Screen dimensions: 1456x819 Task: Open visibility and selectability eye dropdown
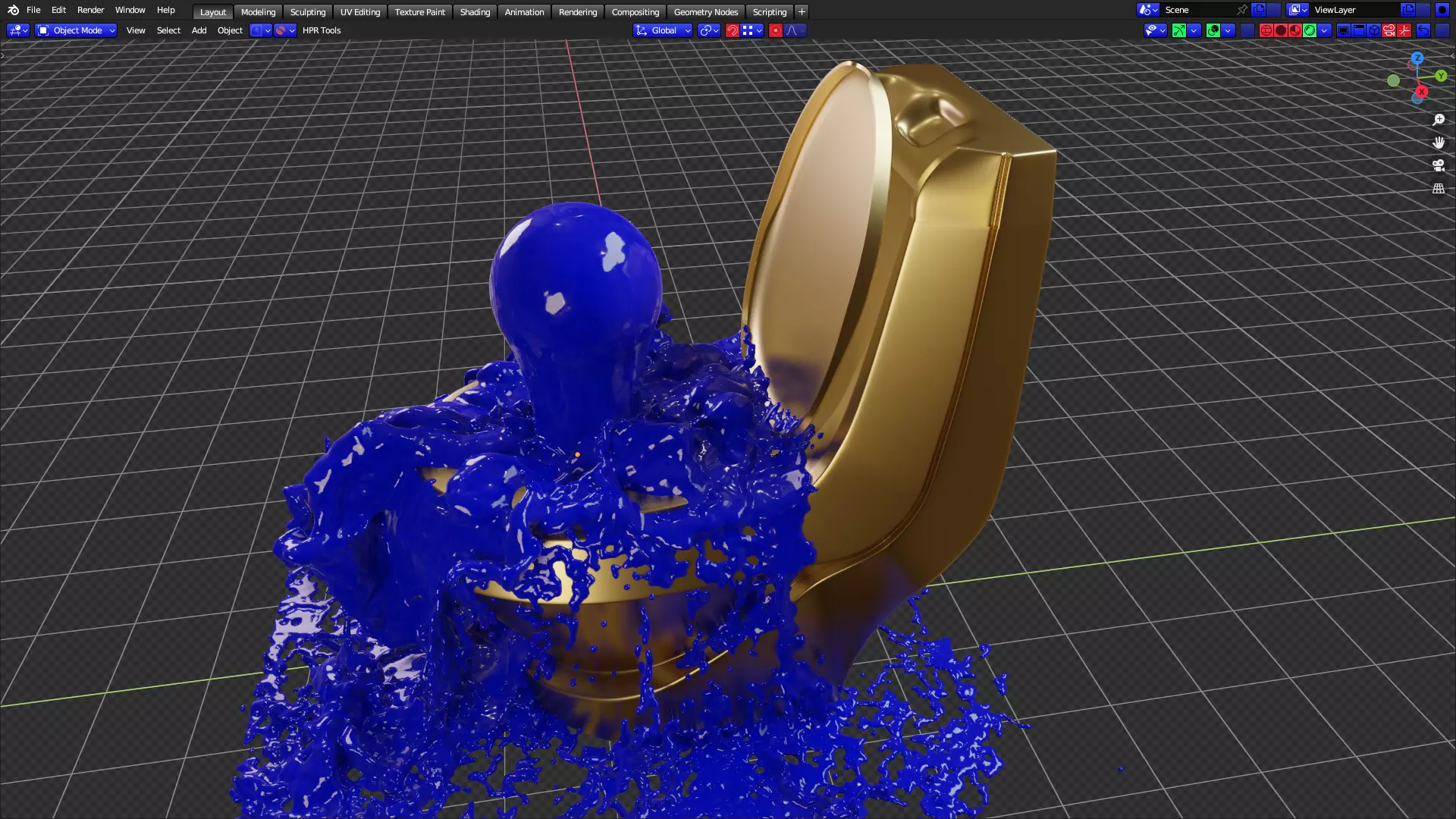pos(1156,30)
